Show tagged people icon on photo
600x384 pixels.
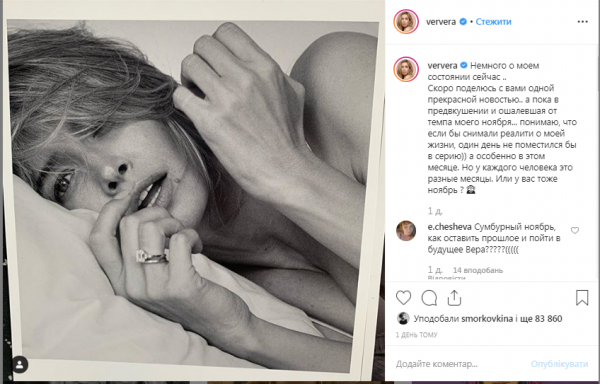pyautogui.click(x=20, y=364)
